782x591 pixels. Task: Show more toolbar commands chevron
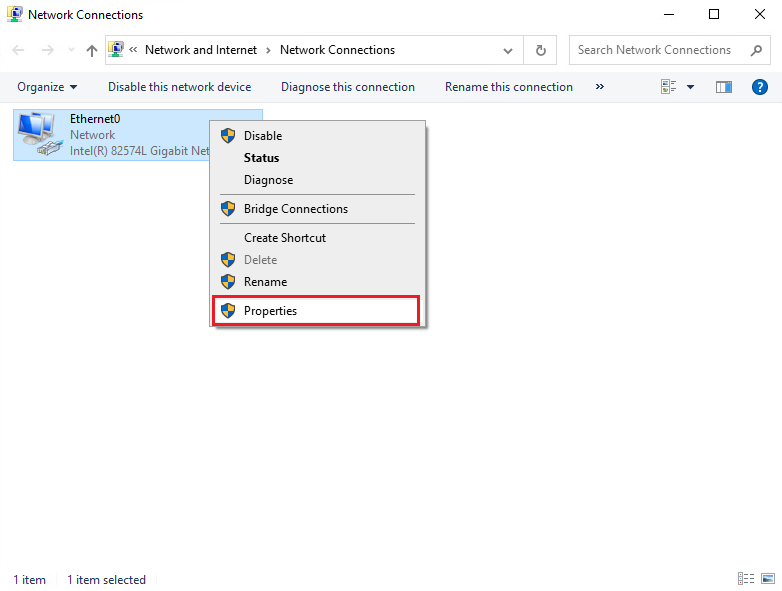(600, 87)
